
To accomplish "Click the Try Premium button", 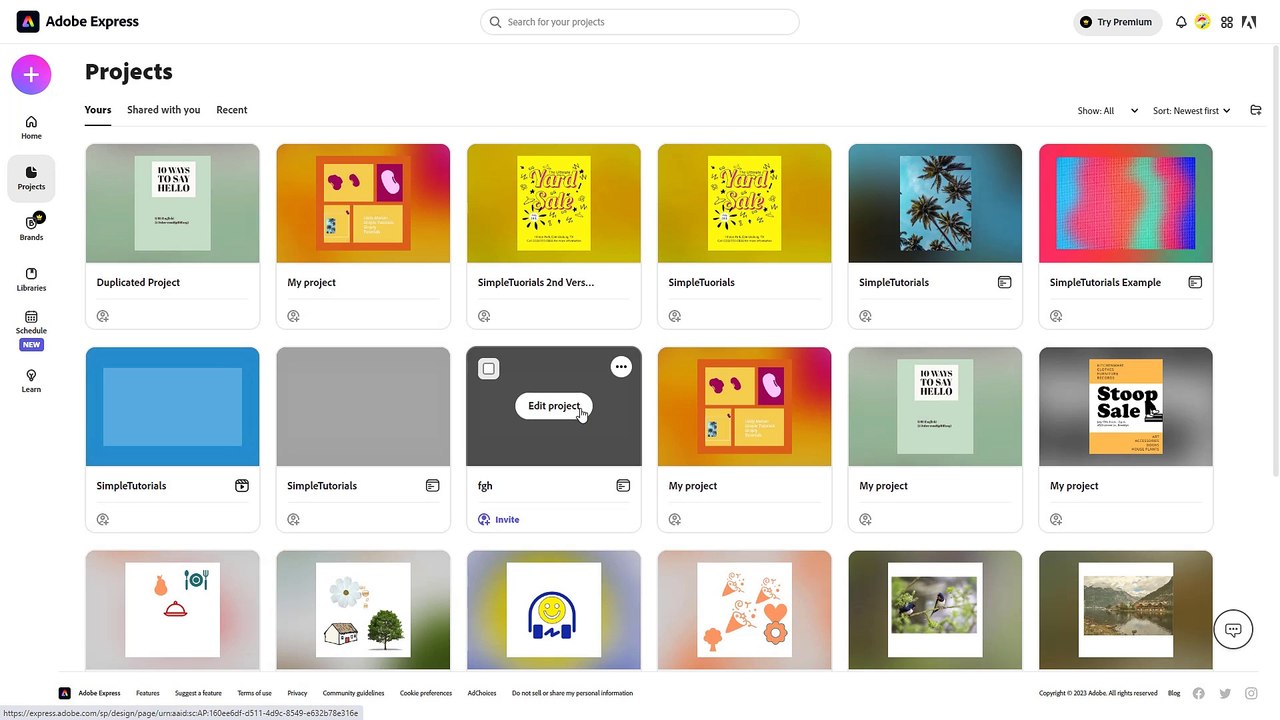I will click(x=1117, y=22).
